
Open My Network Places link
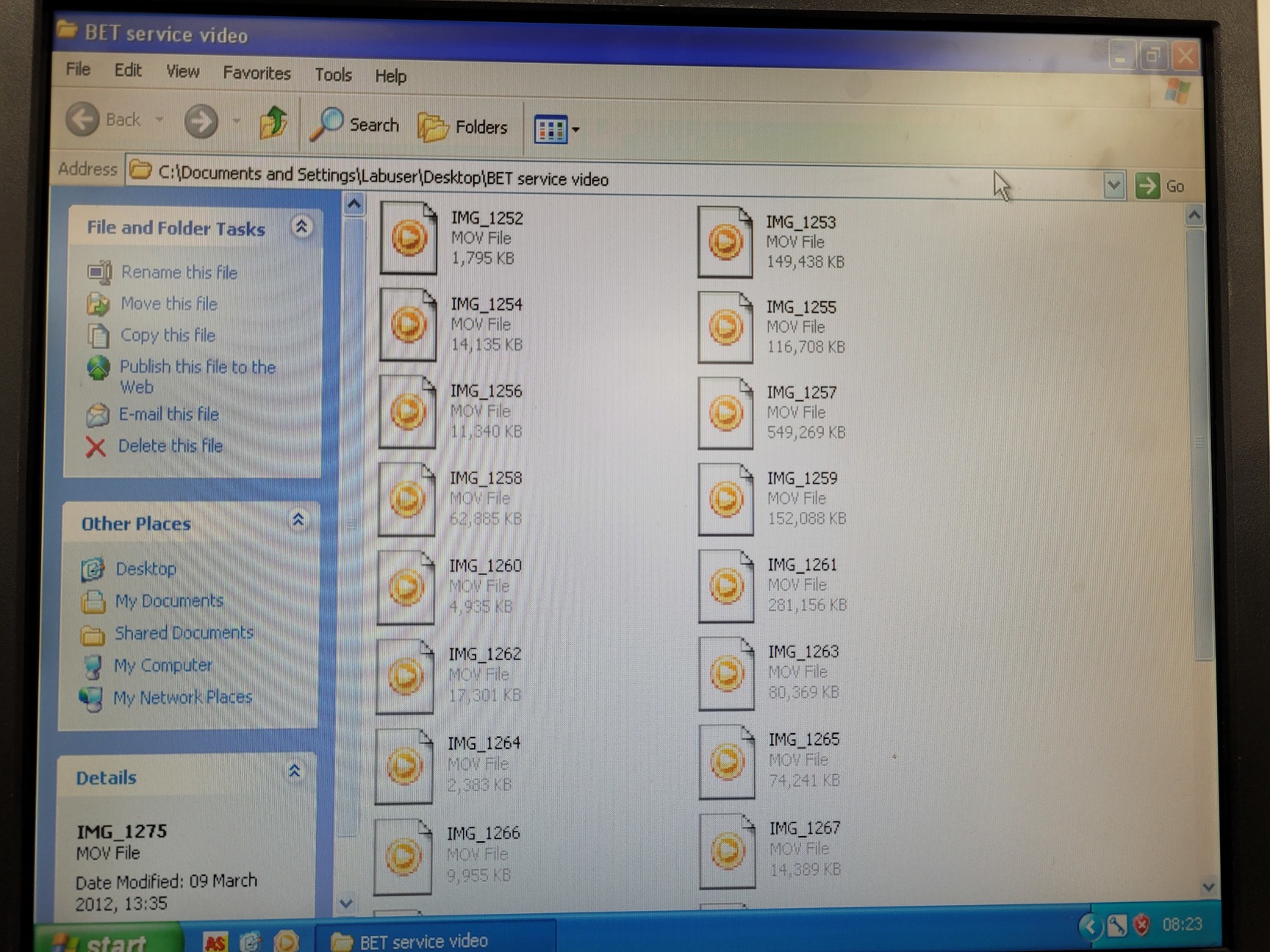[182, 697]
